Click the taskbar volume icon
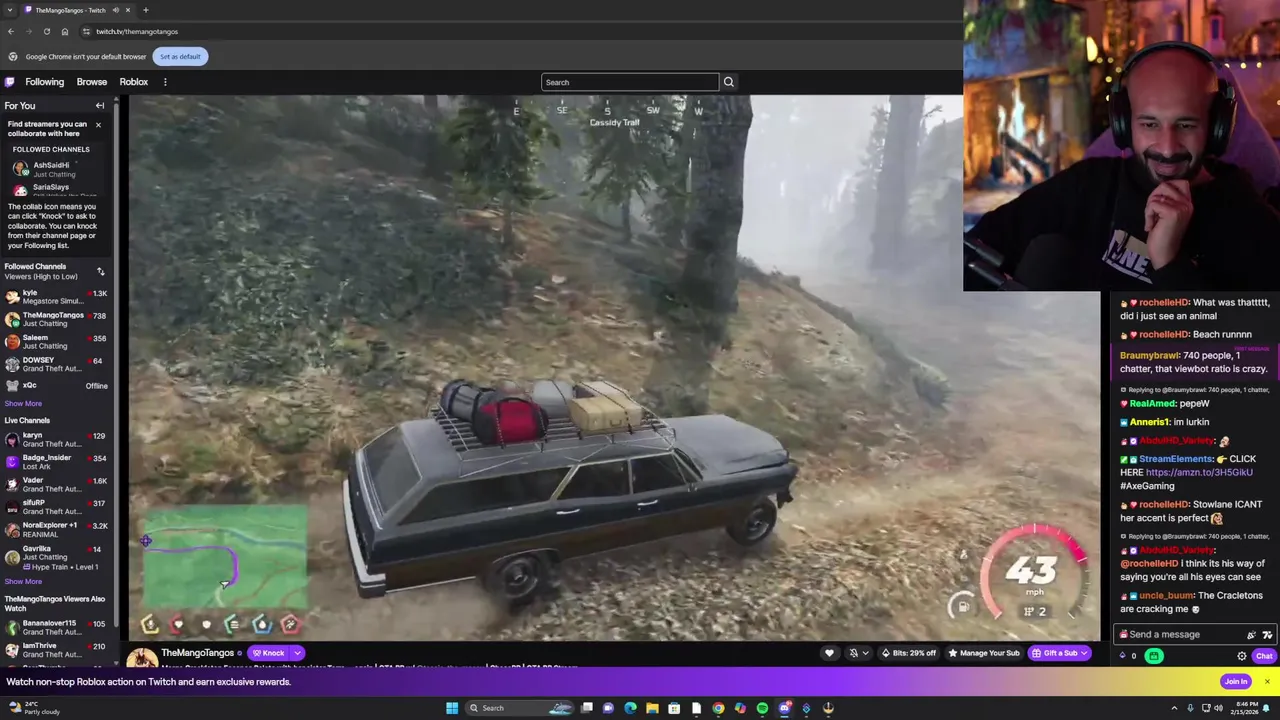Image resolution: width=1280 pixels, height=720 pixels. (1219, 708)
